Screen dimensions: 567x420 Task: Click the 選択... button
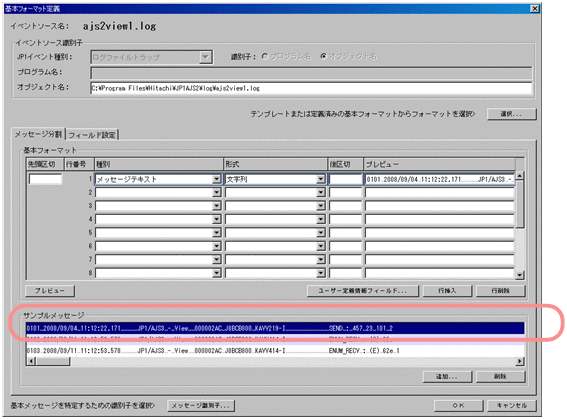(x=511, y=114)
